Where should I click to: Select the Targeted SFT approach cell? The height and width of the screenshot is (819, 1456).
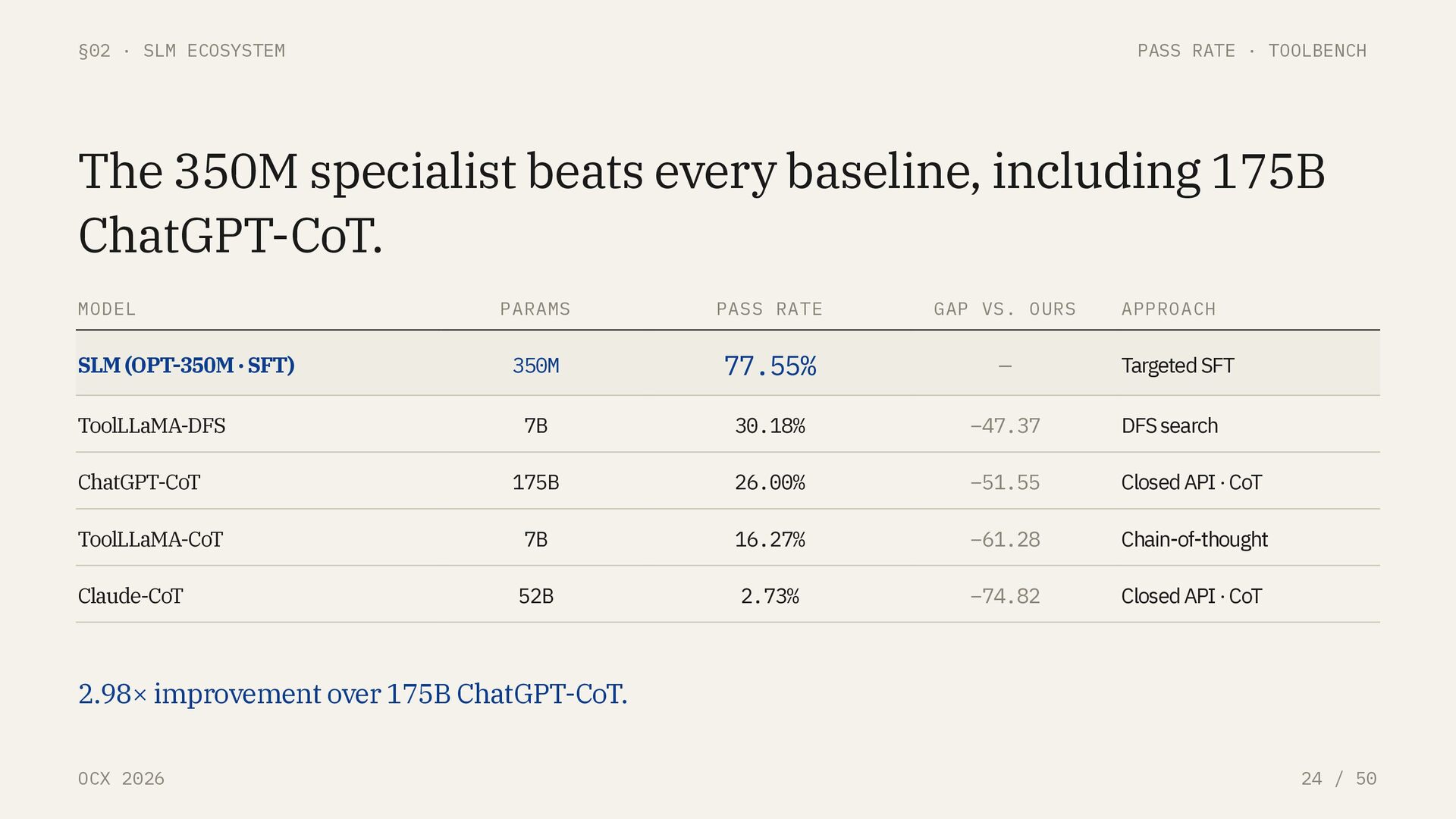click(x=1178, y=366)
